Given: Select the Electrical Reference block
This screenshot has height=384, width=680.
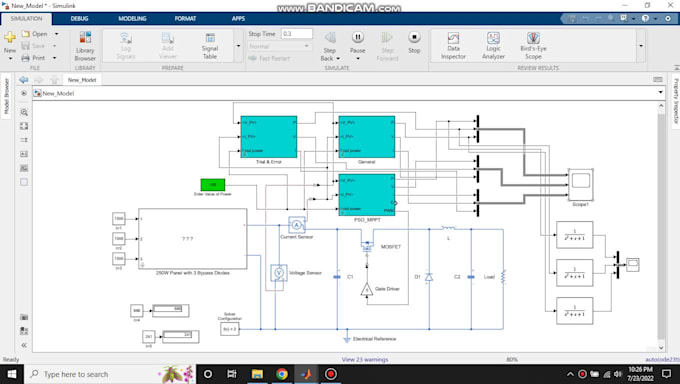Looking at the screenshot, I should 347,338.
